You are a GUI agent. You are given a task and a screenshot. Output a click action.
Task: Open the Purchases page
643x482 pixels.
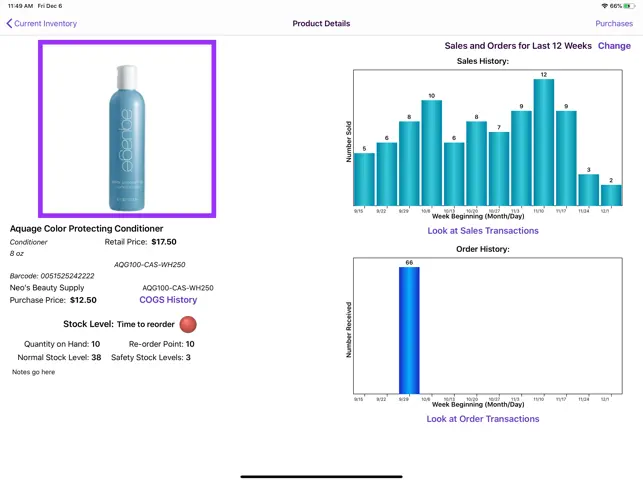(x=614, y=23)
